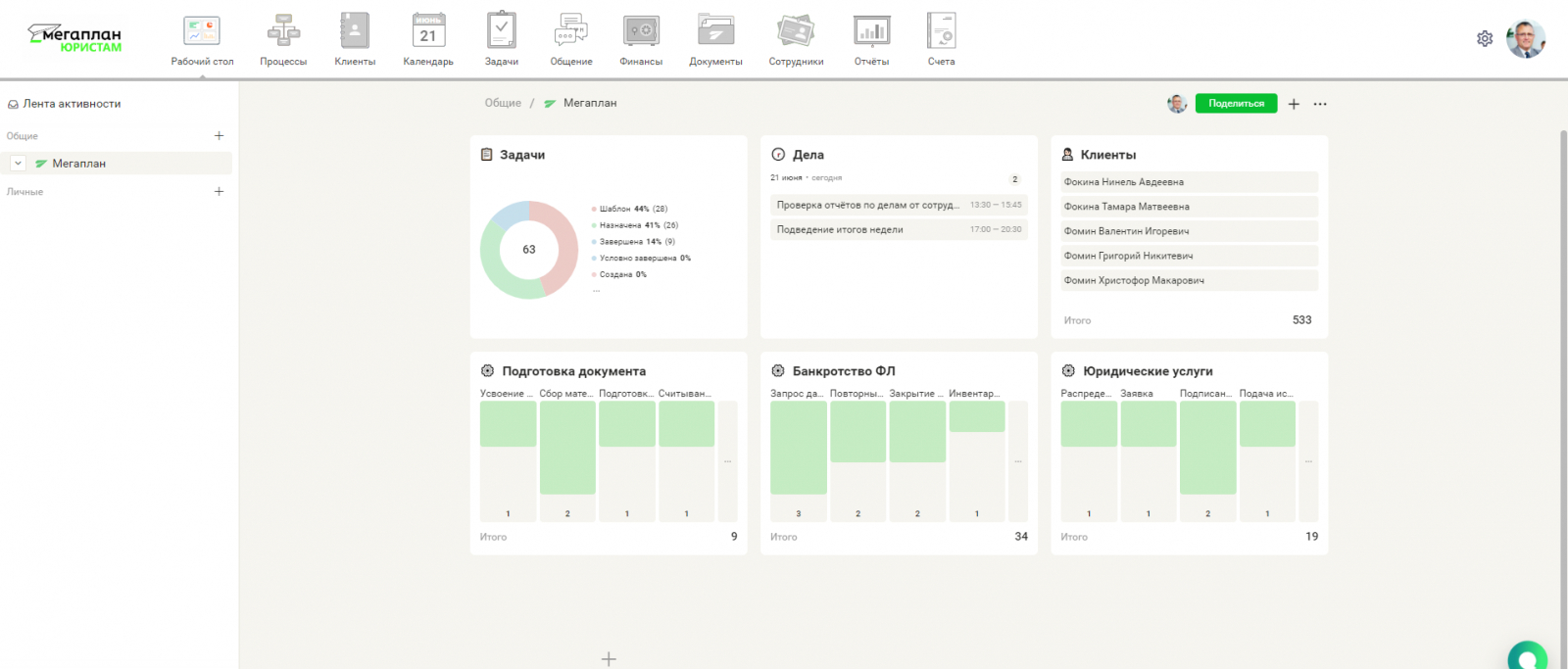1568x669 pixels.
Task: Open client Фокина Нинель Авдеевна
Action: pyautogui.click(x=1124, y=182)
